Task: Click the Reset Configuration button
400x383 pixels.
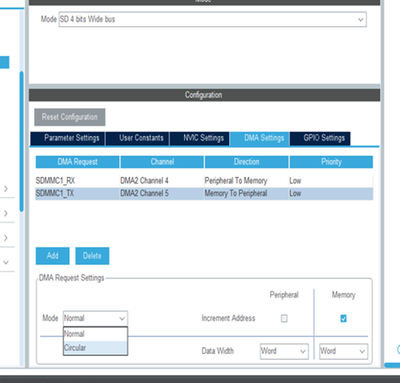Action: pos(70,117)
